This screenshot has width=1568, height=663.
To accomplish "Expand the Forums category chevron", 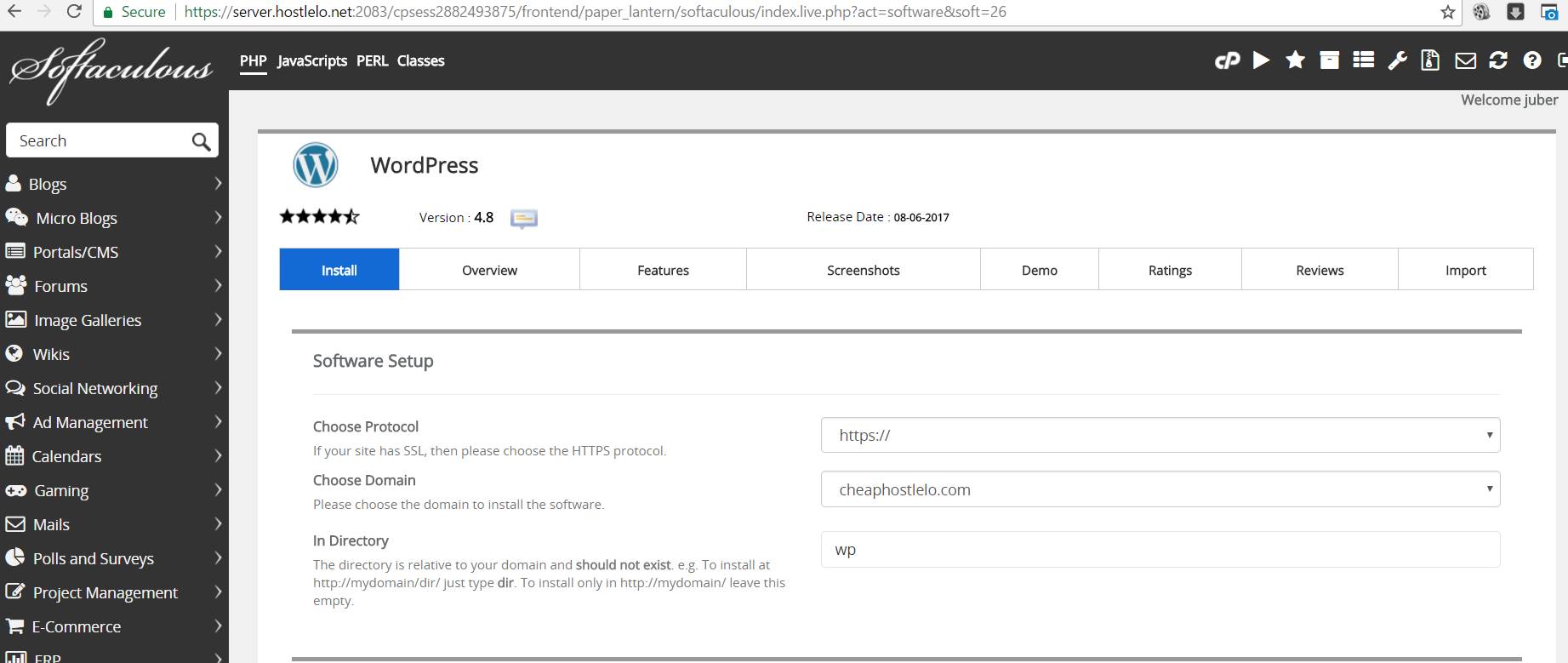I will [x=218, y=285].
